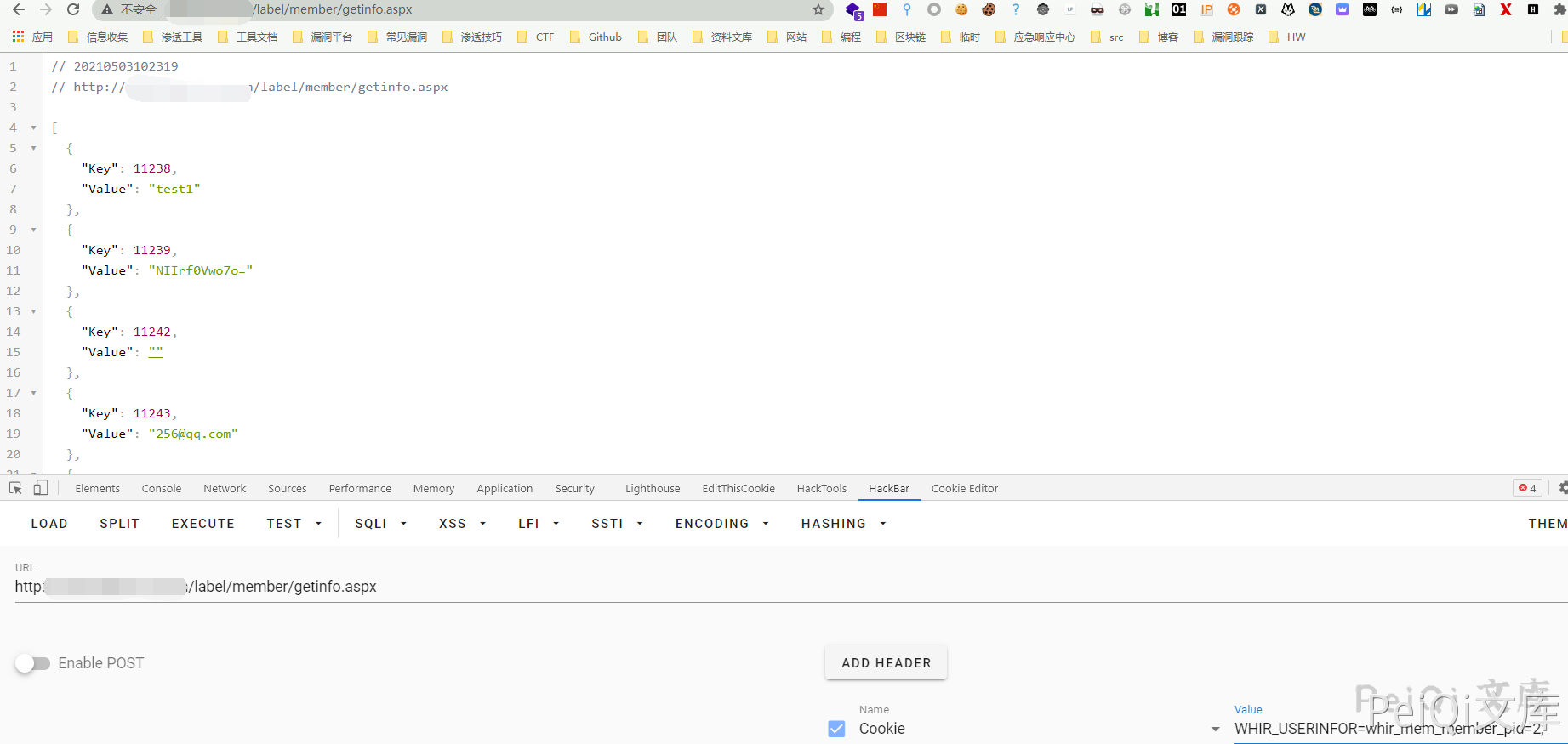1568x744 pixels.
Task: Click the browser reload icon
Action: pyautogui.click(x=73, y=9)
